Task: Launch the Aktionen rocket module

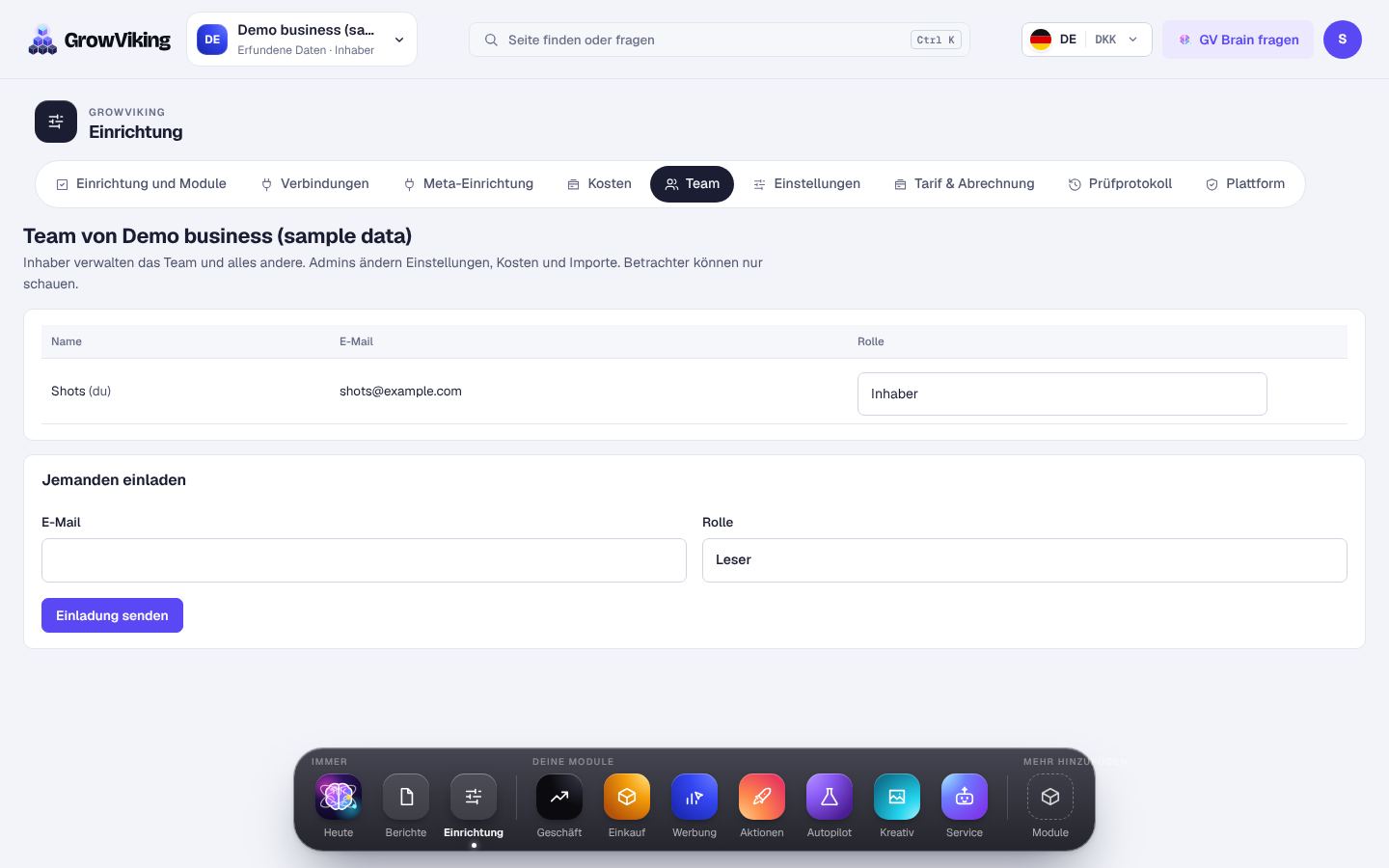Action: point(762,797)
